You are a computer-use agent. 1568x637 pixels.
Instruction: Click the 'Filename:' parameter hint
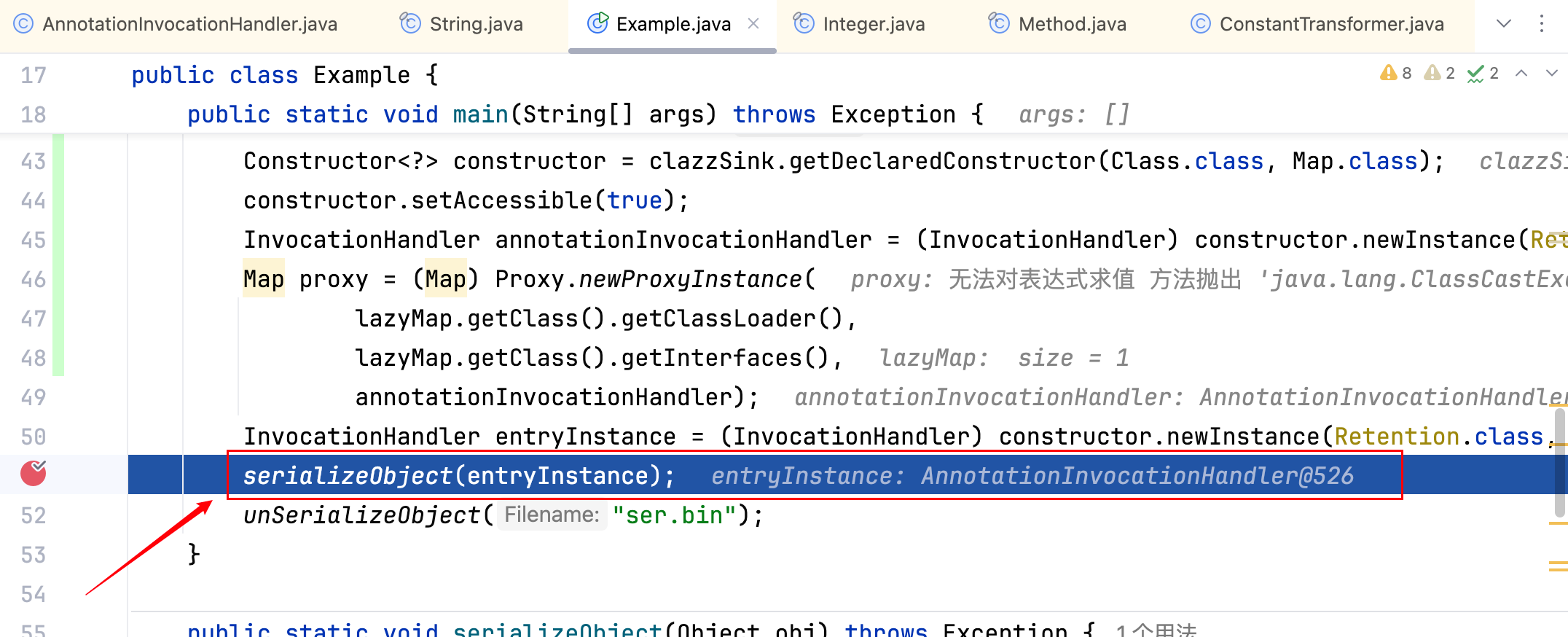coord(552,515)
